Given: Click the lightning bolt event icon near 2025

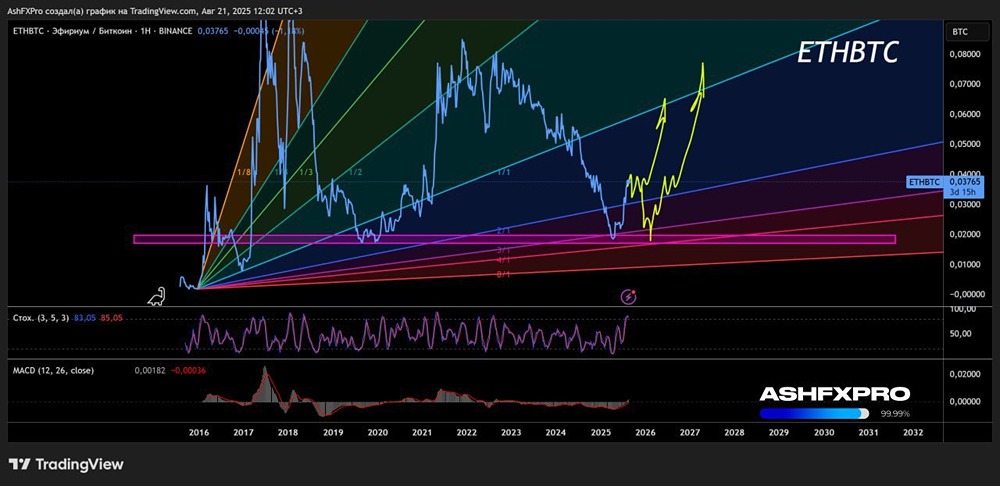Looking at the screenshot, I should click(630, 296).
